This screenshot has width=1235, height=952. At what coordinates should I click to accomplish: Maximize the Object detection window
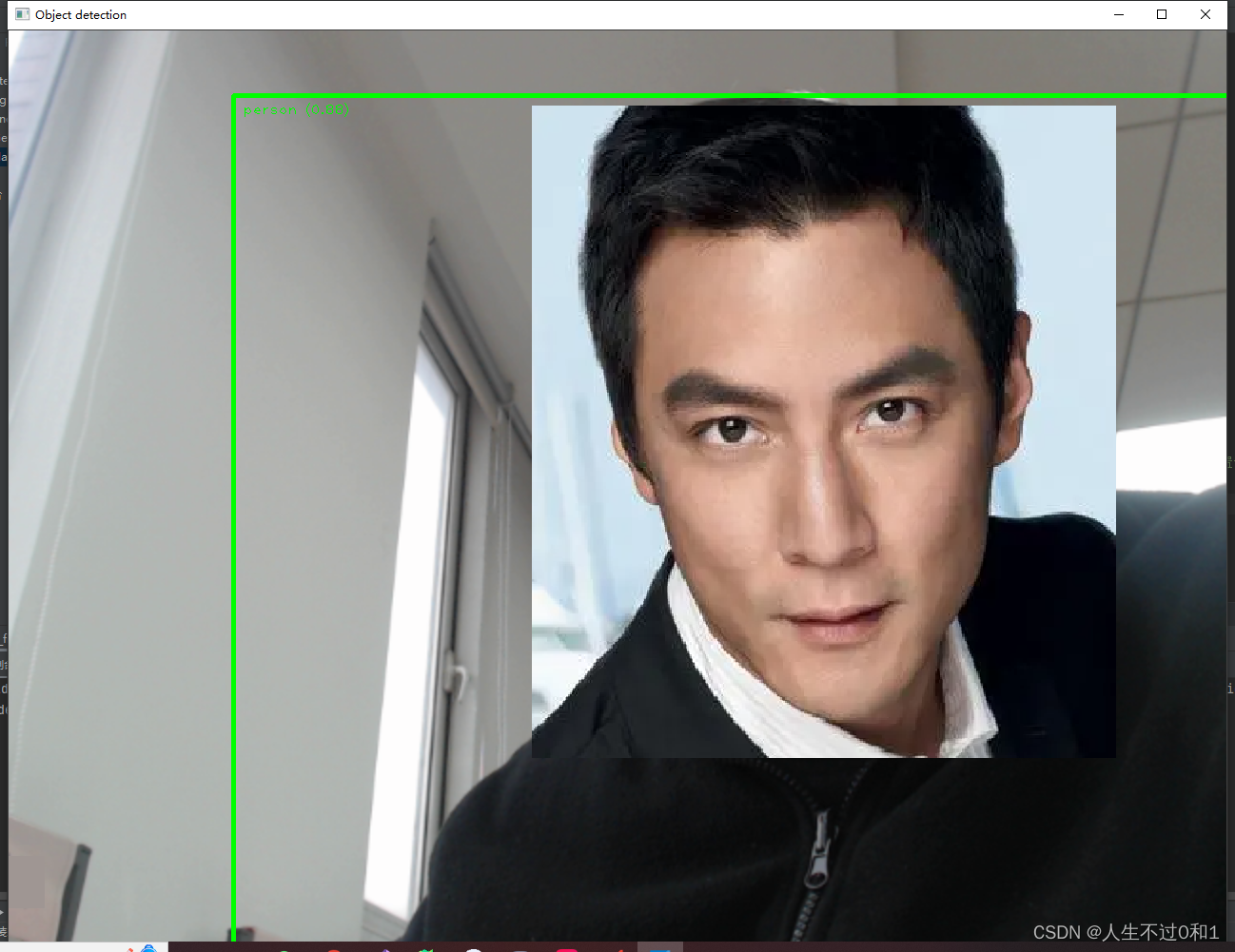(x=1162, y=14)
